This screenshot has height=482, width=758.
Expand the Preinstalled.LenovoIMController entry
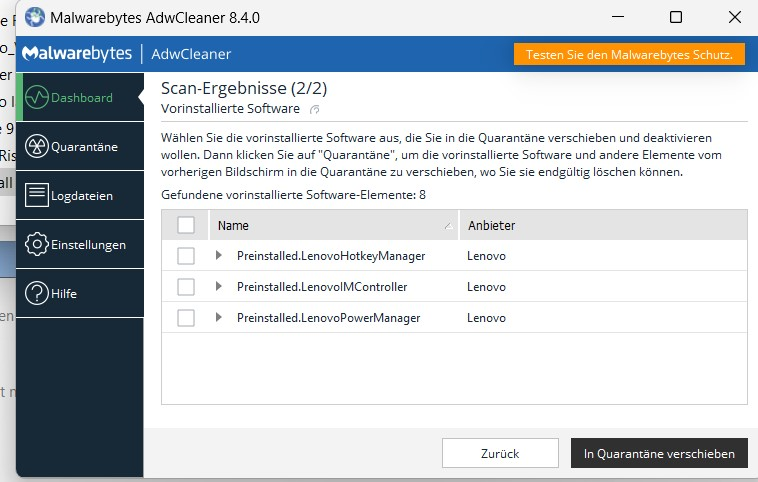click(x=219, y=287)
